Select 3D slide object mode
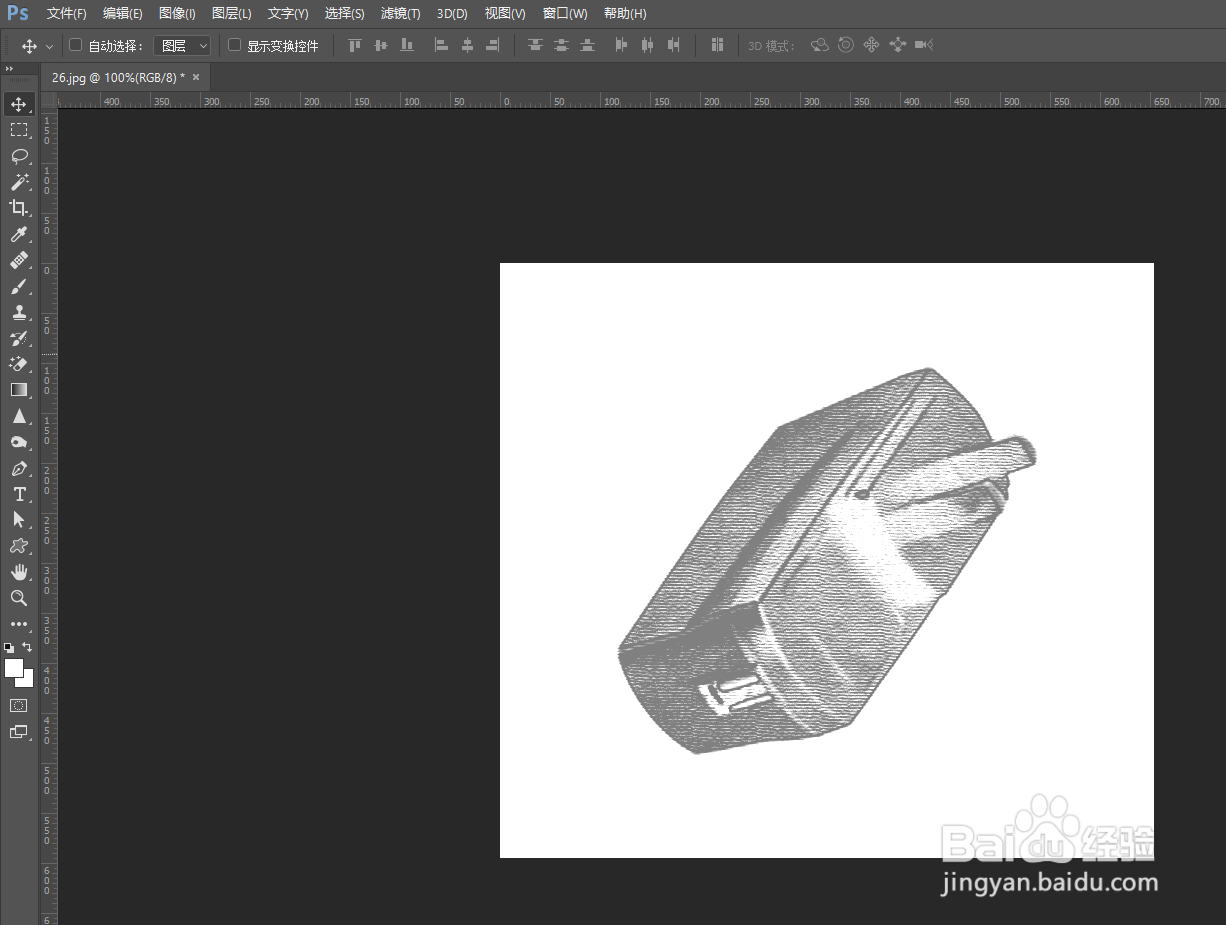 [897, 45]
